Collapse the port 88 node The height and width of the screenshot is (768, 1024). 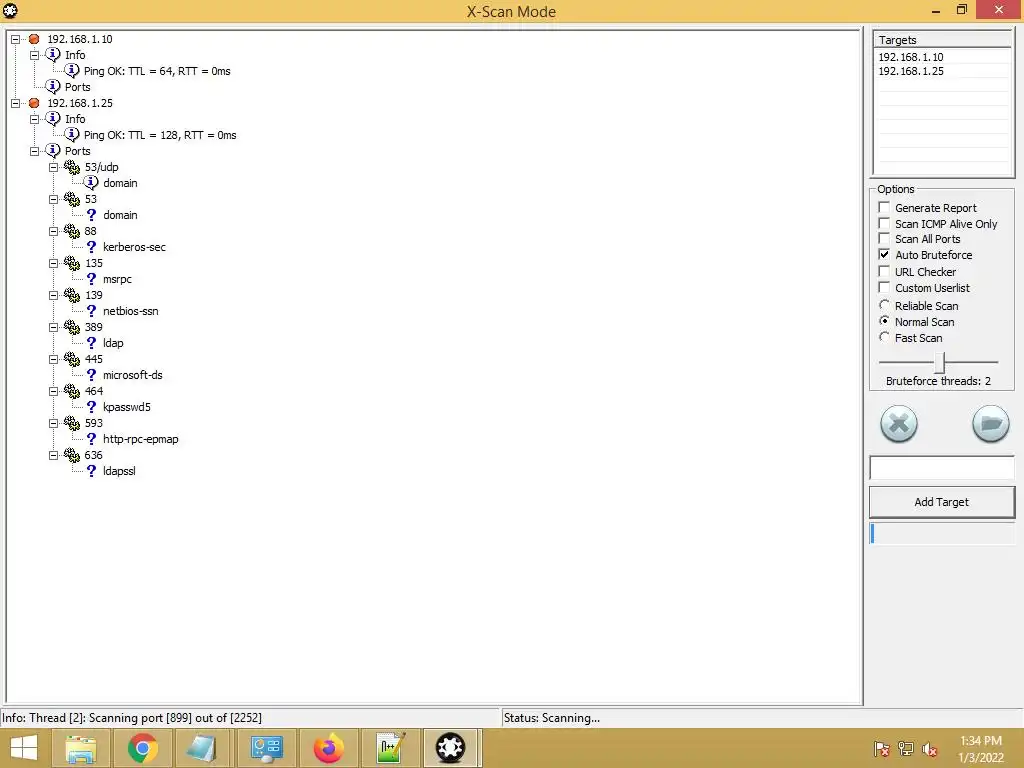pyautogui.click(x=54, y=231)
